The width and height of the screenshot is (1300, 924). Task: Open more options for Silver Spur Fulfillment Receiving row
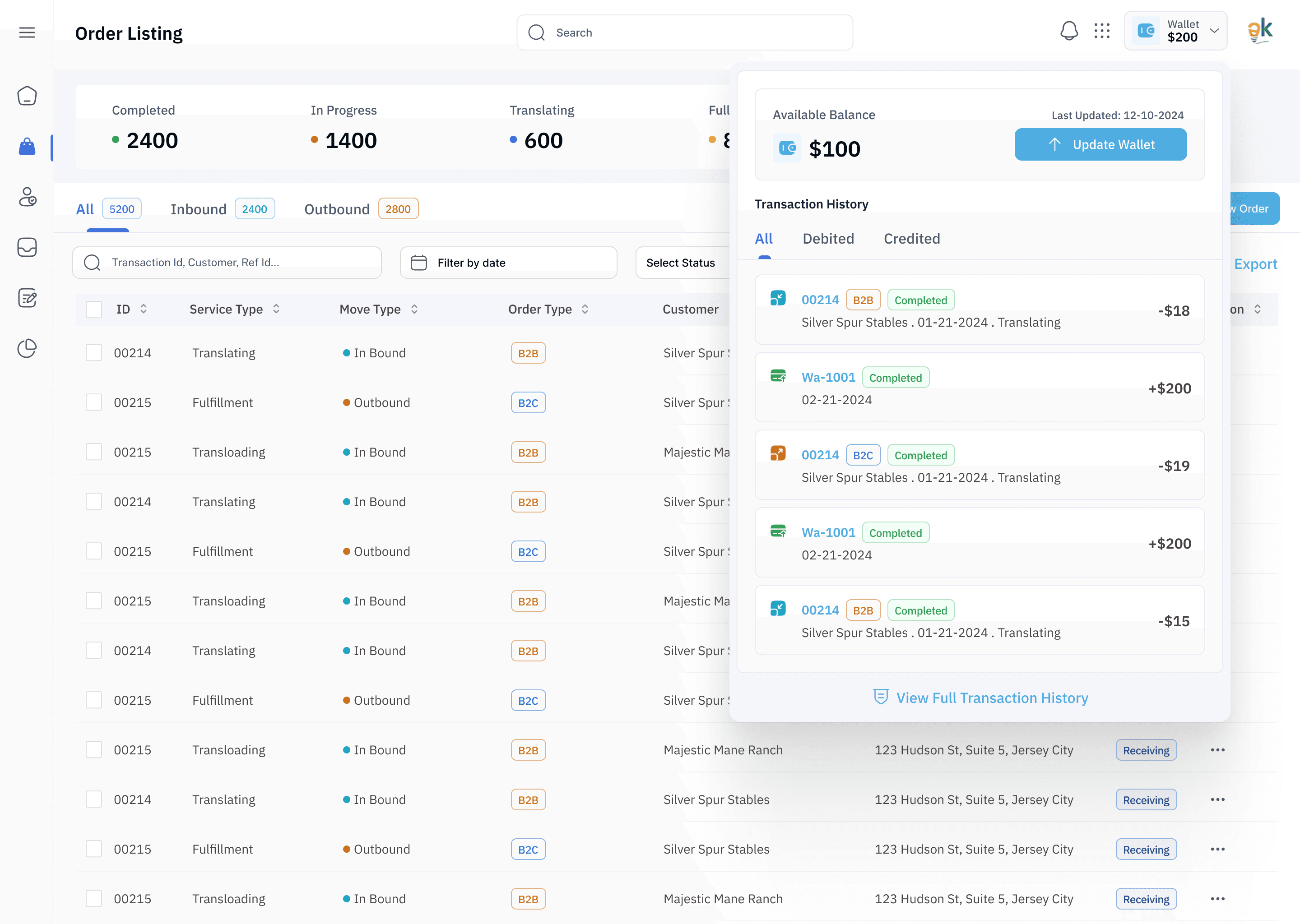(1217, 849)
